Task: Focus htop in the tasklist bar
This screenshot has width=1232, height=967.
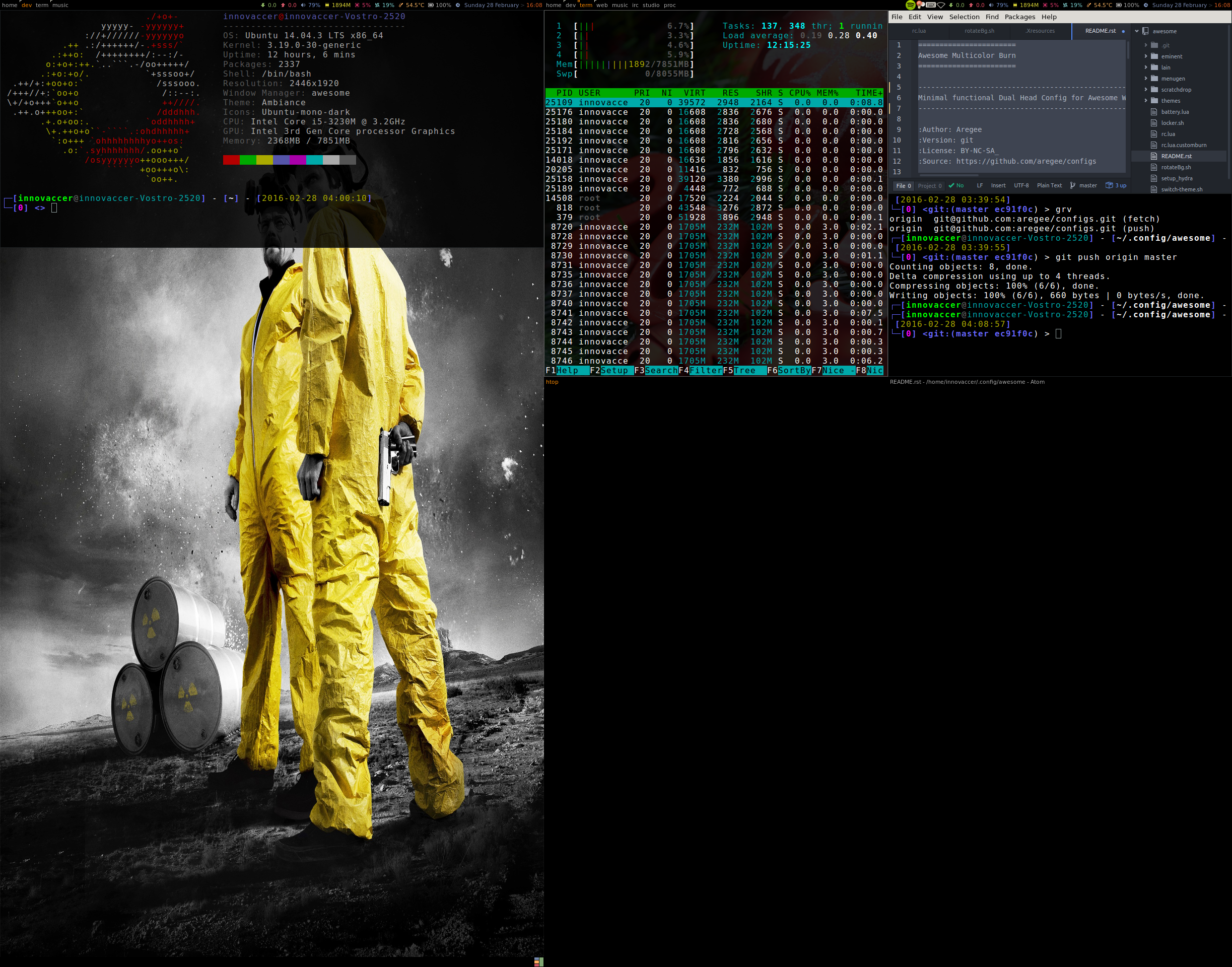Action: pyautogui.click(x=552, y=382)
